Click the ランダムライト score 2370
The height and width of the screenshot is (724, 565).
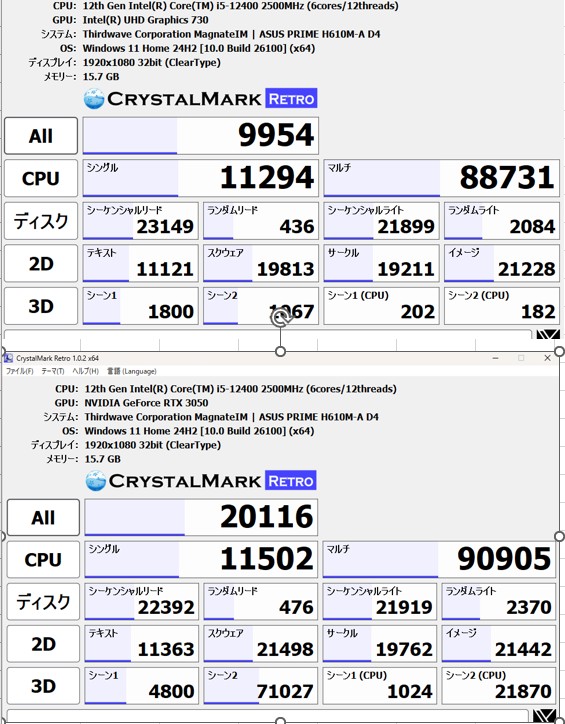pyautogui.click(x=499, y=602)
